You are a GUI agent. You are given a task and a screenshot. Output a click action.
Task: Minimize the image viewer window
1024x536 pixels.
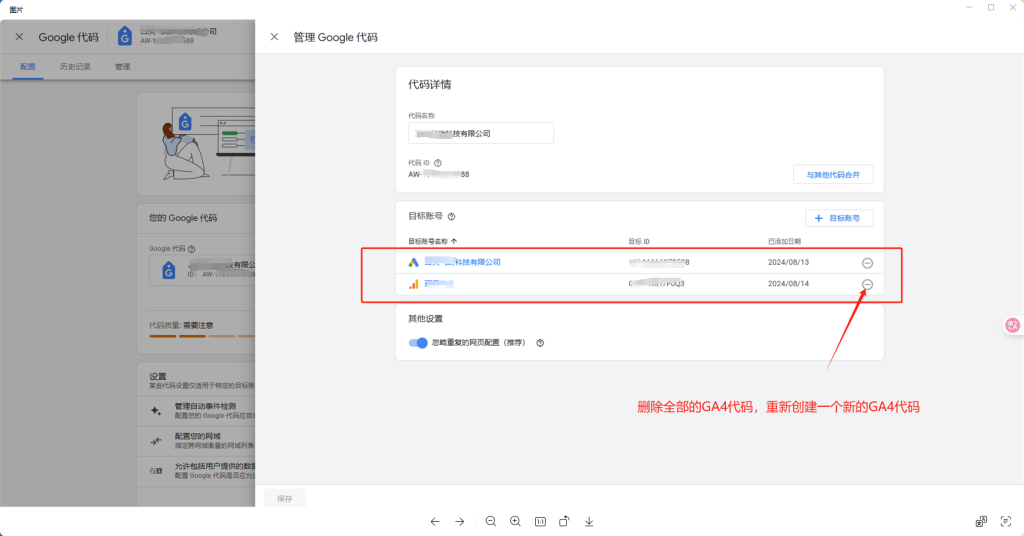point(969,7)
